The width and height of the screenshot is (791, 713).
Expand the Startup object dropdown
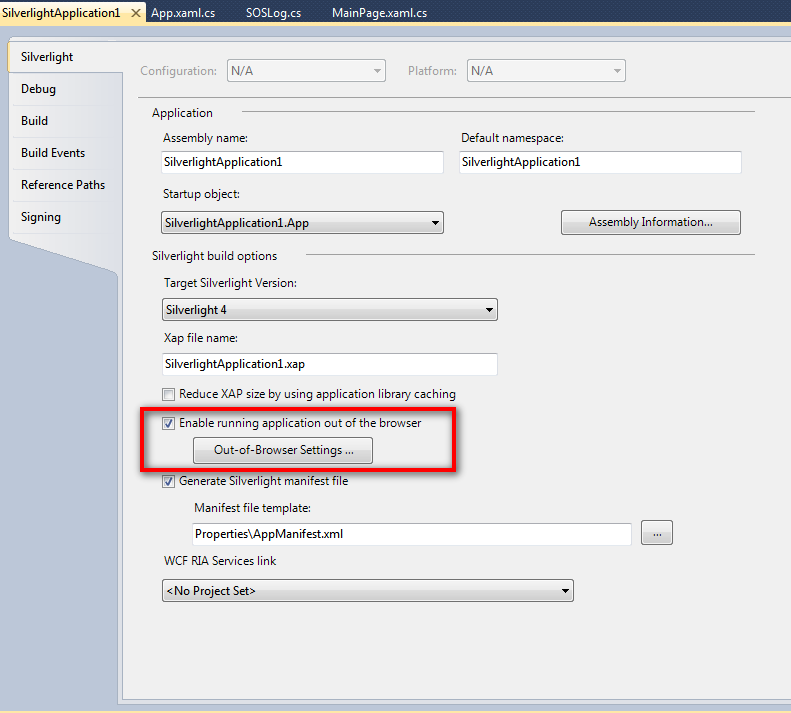pyautogui.click(x=302, y=223)
